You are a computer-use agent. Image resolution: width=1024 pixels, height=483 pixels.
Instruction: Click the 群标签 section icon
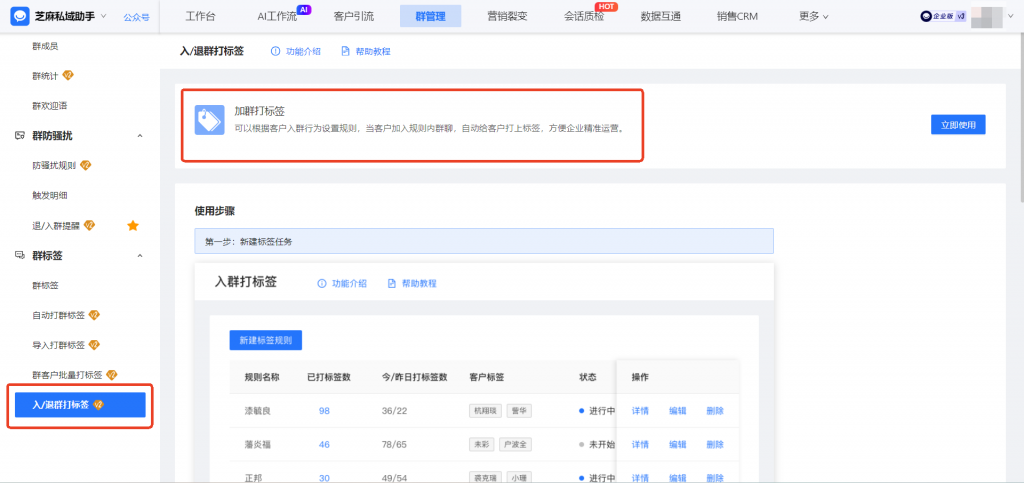[20, 255]
